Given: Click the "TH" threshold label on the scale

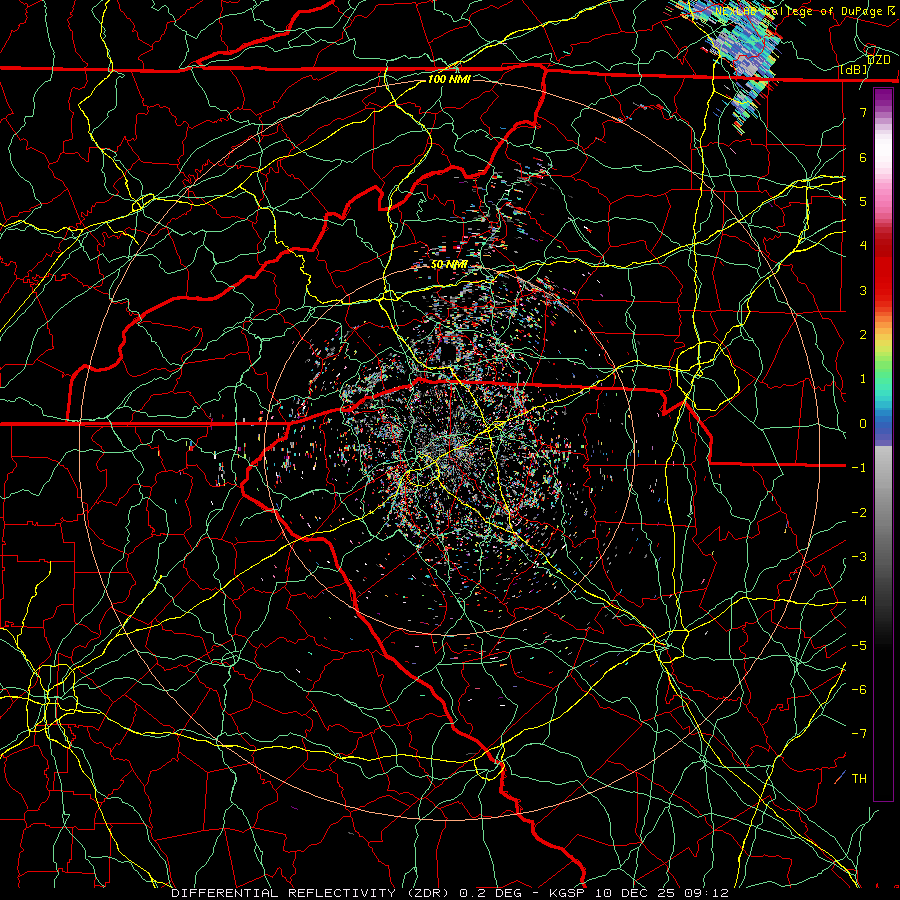Looking at the screenshot, I should [859, 779].
